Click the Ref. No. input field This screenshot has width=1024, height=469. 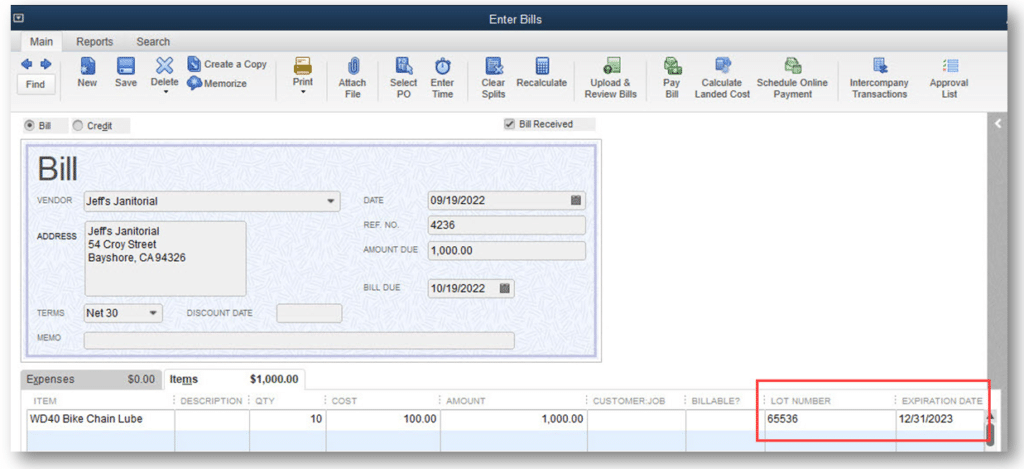506,225
